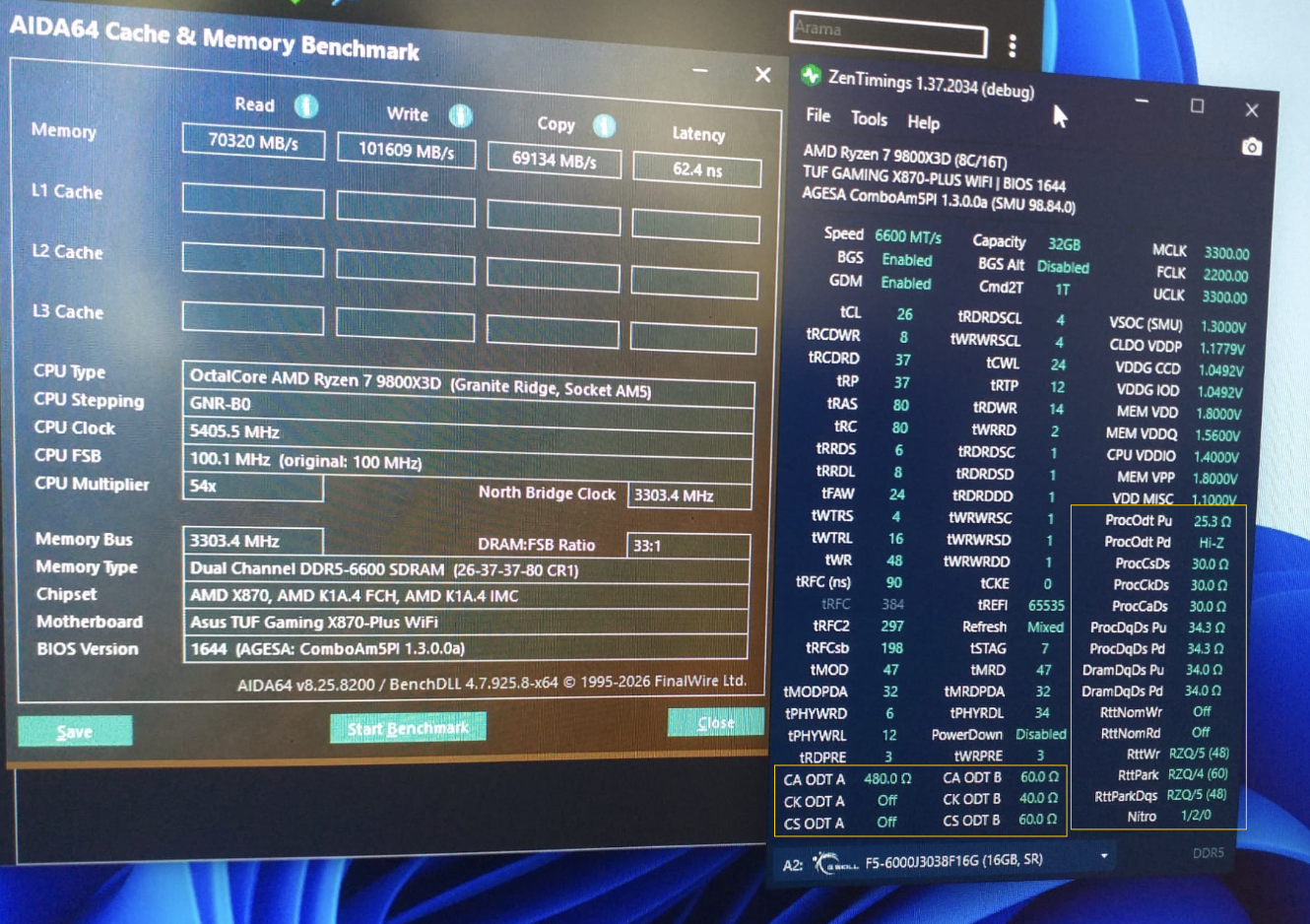The image size is (1310, 924).
Task: Click the tREFI value 65535
Action: 1046,606
